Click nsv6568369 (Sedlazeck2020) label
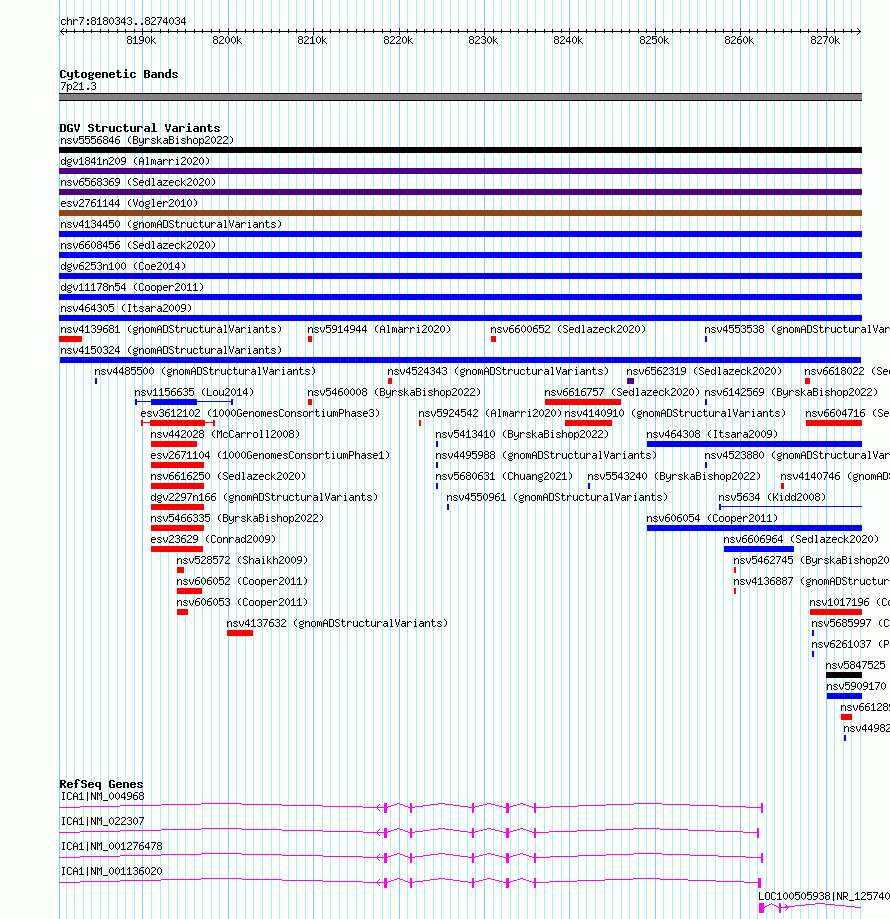Viewport: 890px width, 919px height. (x=138, y=182)
